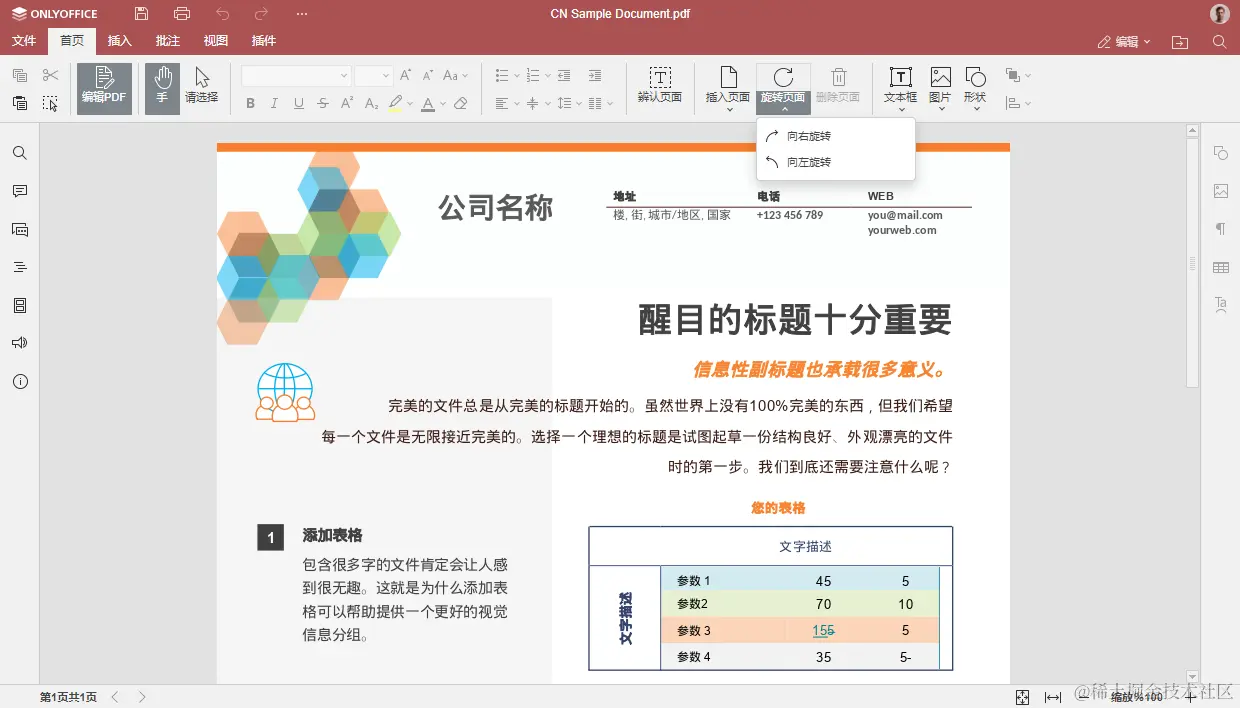Click the Insert Shape tool
This screenshot has height=708, width=1240.
point(975,85)
